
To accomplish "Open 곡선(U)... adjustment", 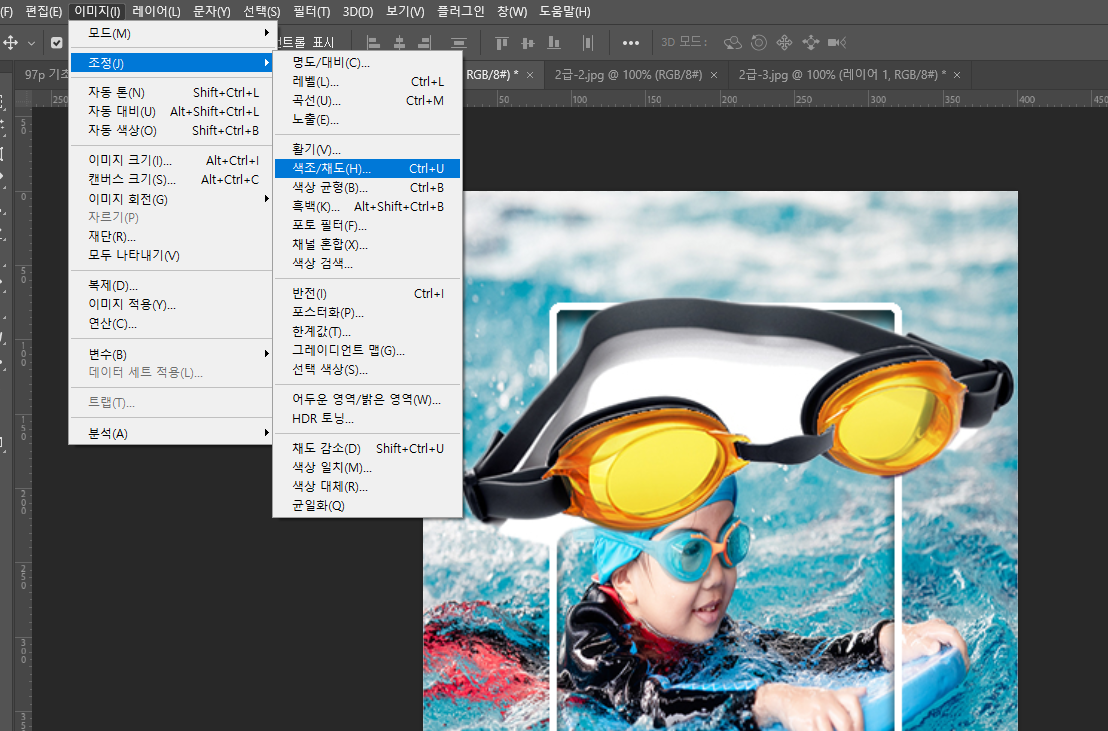I will point(367,100).
